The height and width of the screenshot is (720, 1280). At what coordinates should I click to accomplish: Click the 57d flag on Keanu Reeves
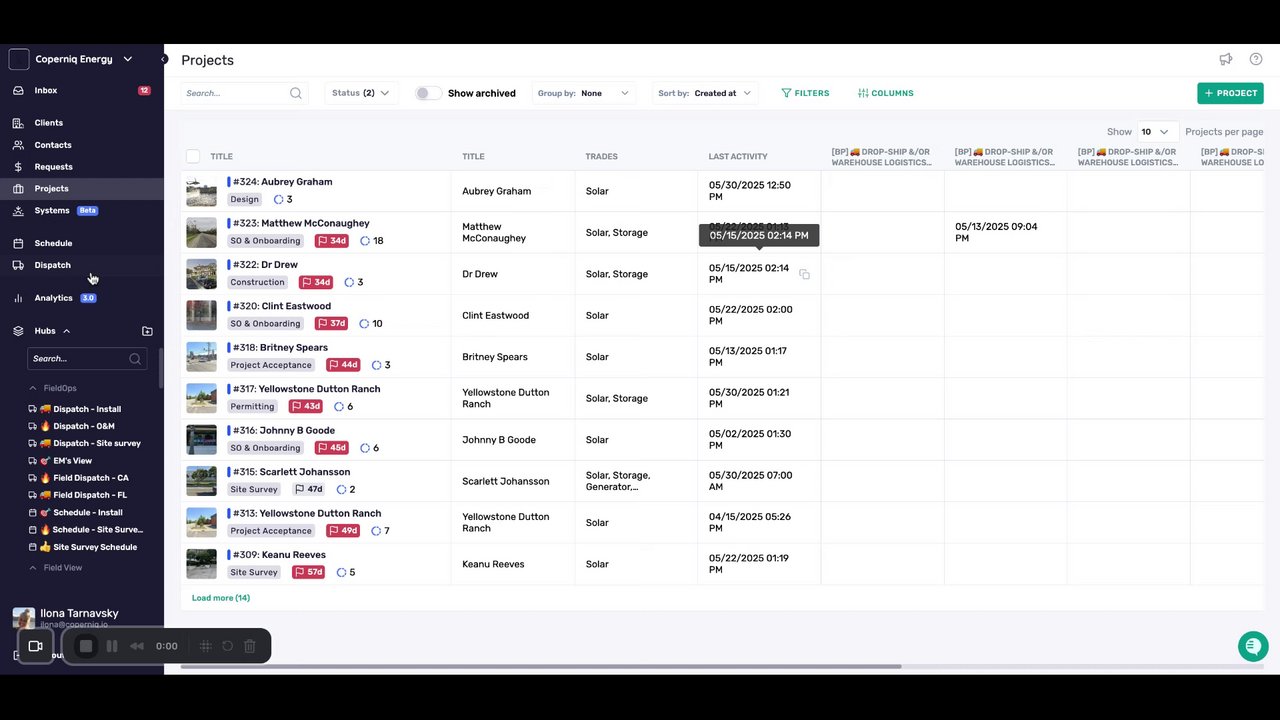pyautogui.click(x=310, y=572)
